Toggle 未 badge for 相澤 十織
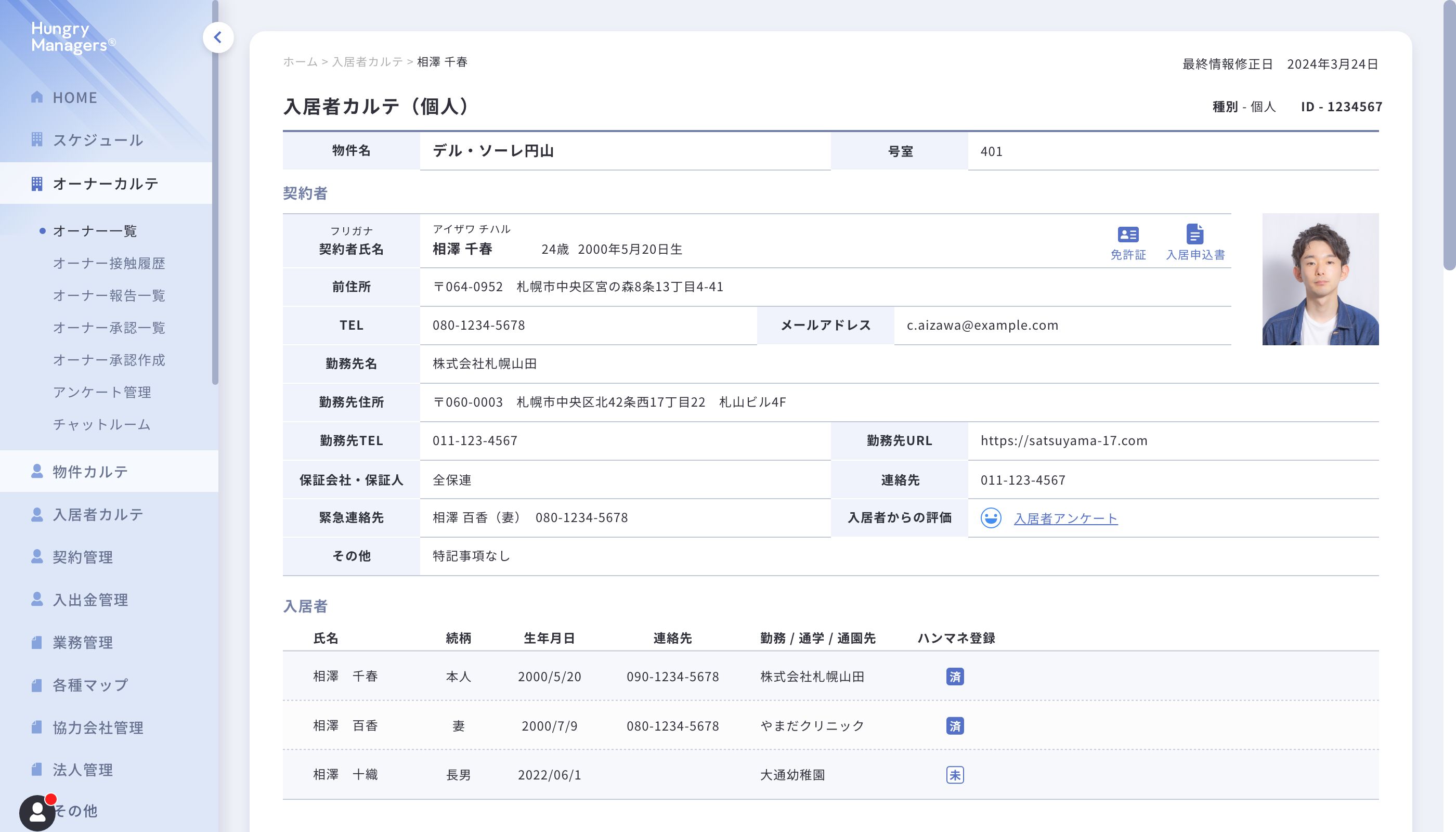Image resolution: width=1456 pixels, height=832 pixels. [x=955, y=775]
